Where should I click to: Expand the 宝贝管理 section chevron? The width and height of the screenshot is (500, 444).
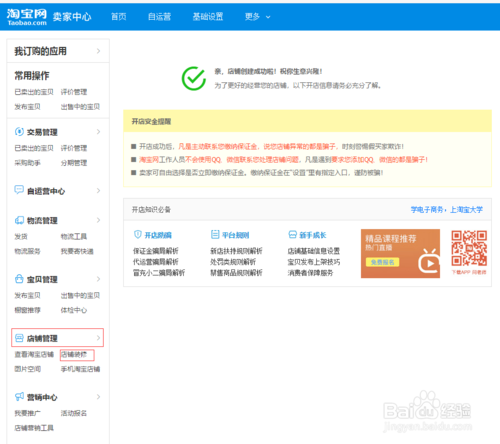[x=98, y=279]
